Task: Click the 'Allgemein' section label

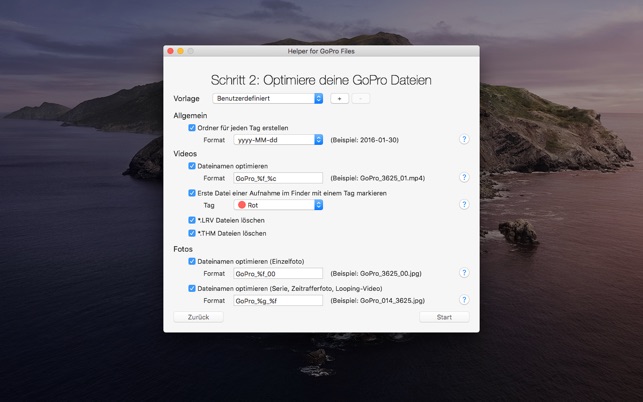Action: (x=190, y=116)
